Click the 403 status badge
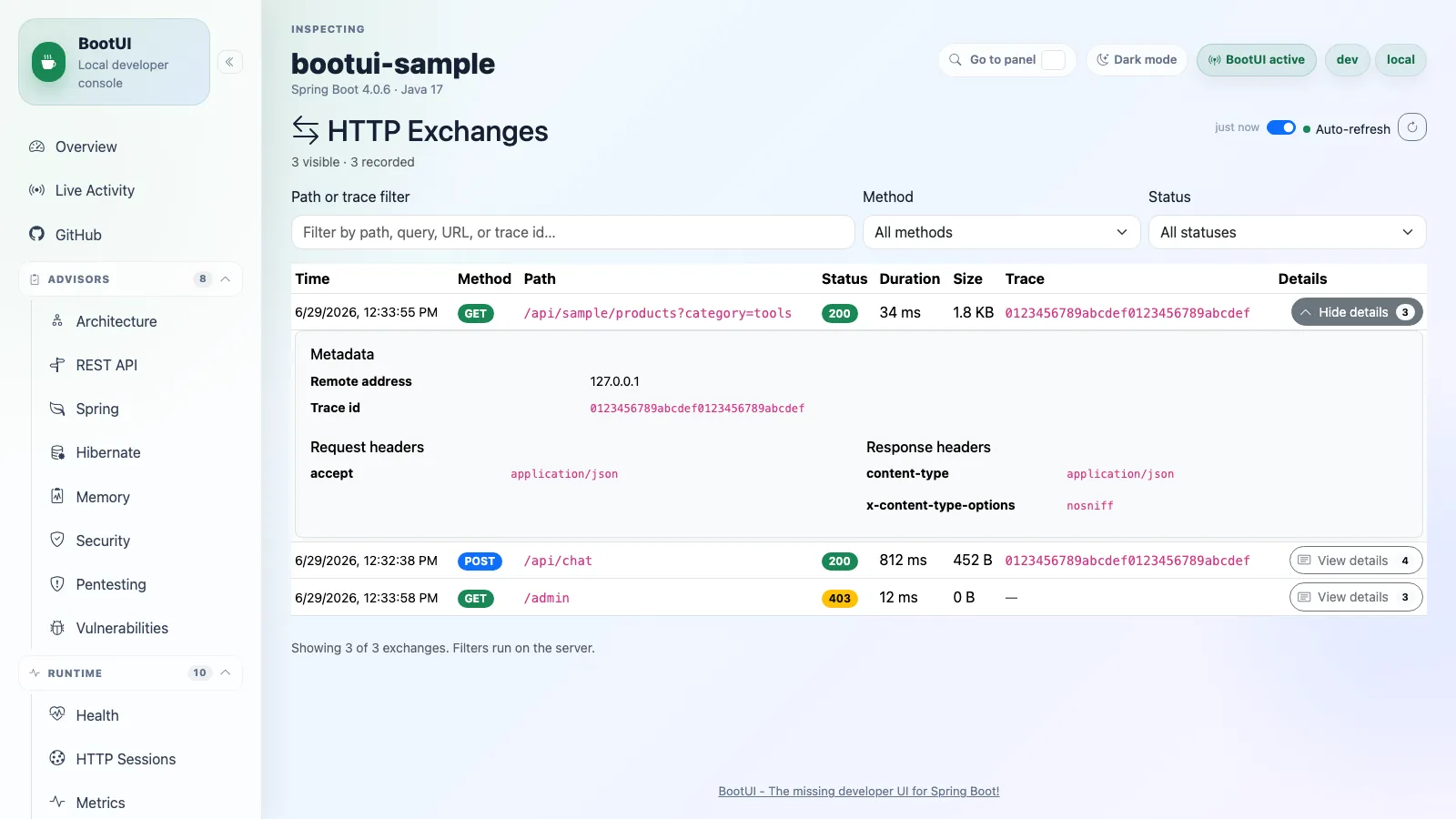 tap(839, 598)
